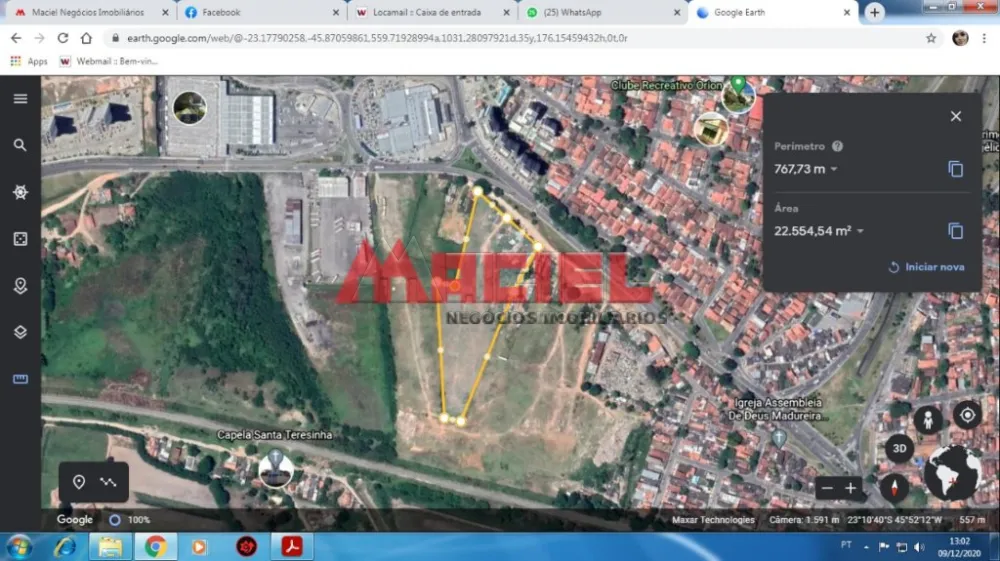Click the add placemark tool
The height and width of the screenshot is (561, 1000).
(79, 482)
